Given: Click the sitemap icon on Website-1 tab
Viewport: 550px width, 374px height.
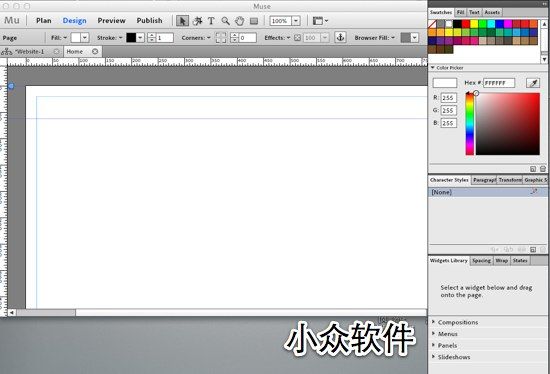Looking at the screenshot, I should pos(7,52).
